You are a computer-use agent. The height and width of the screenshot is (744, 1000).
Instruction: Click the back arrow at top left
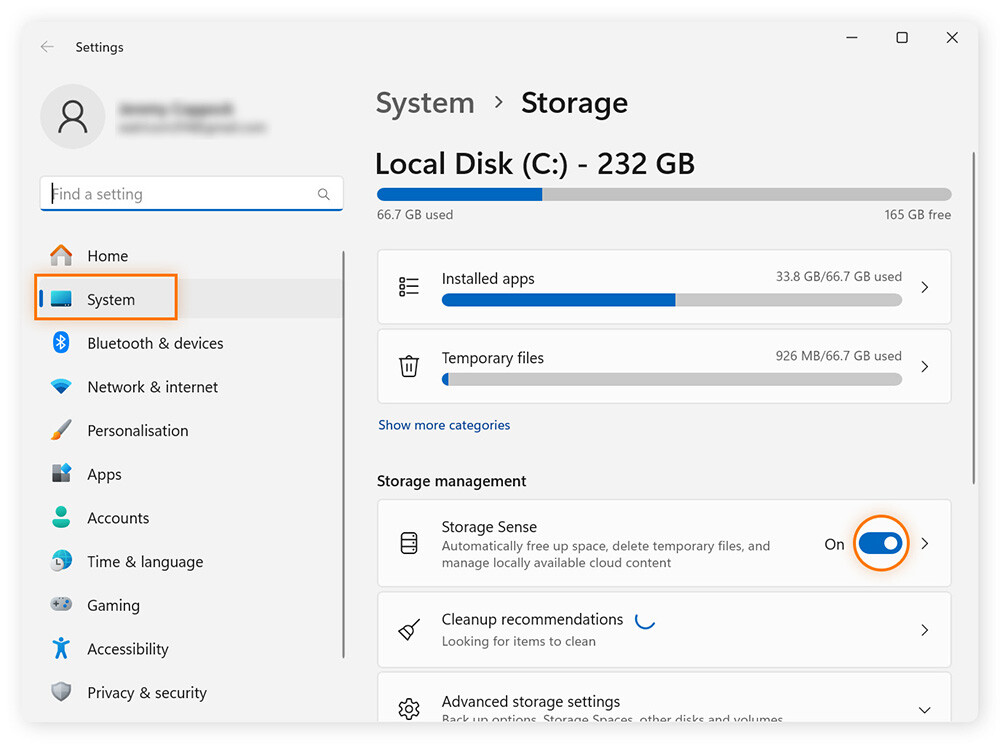(46, 46)
